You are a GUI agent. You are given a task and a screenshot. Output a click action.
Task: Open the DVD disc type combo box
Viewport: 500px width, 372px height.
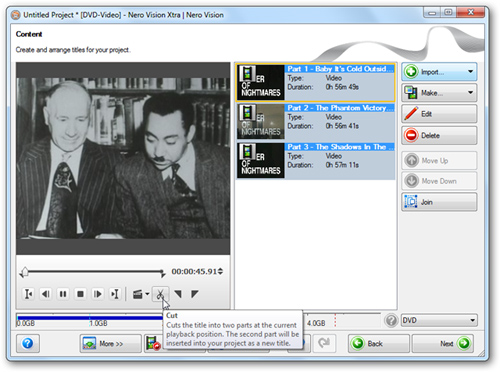[x=439, y=320]
